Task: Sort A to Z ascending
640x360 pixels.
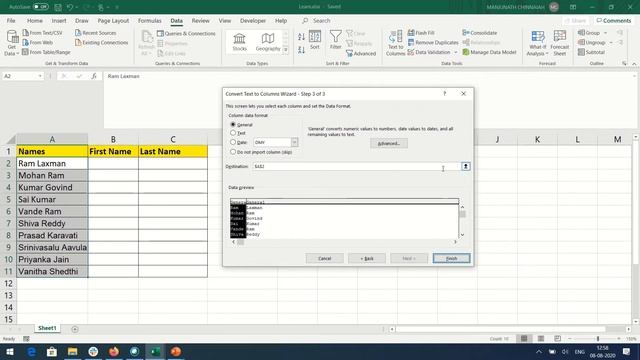Action: click(301, 37)
